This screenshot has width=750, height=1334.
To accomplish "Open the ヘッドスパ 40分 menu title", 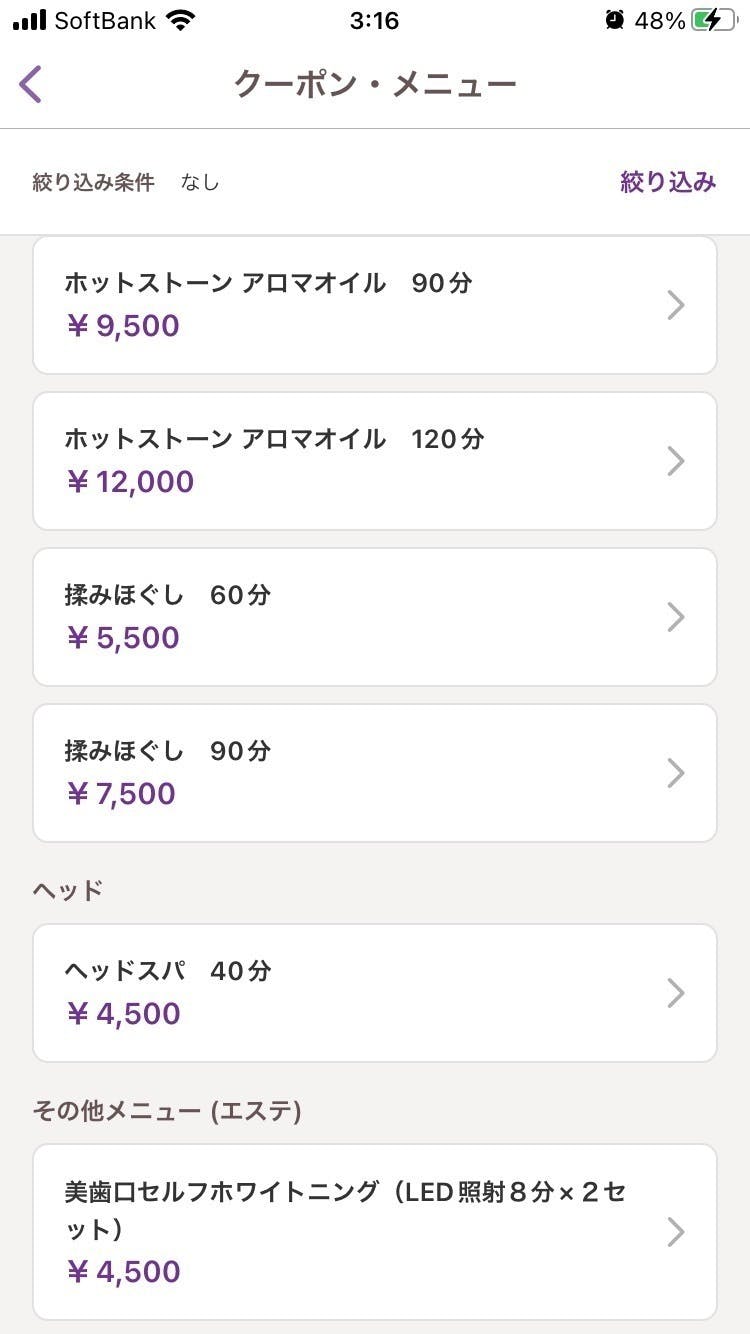I will 167,971.
